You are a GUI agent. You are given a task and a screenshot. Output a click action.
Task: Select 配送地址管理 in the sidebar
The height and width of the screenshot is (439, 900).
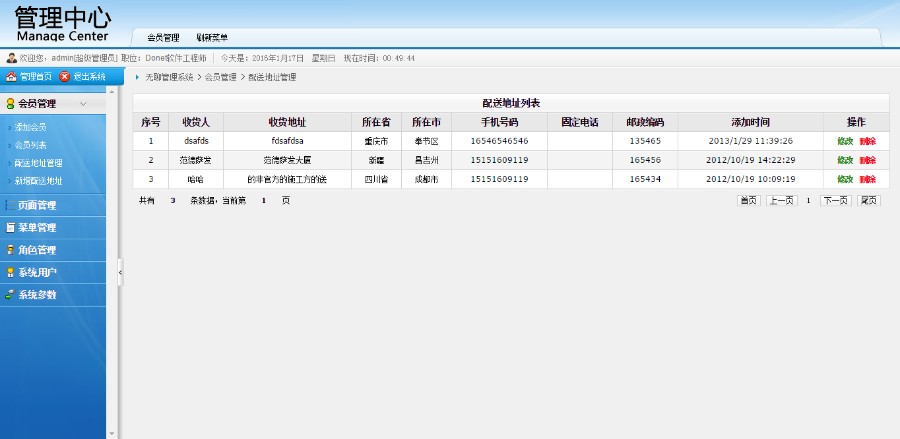(x=38, y=163)
